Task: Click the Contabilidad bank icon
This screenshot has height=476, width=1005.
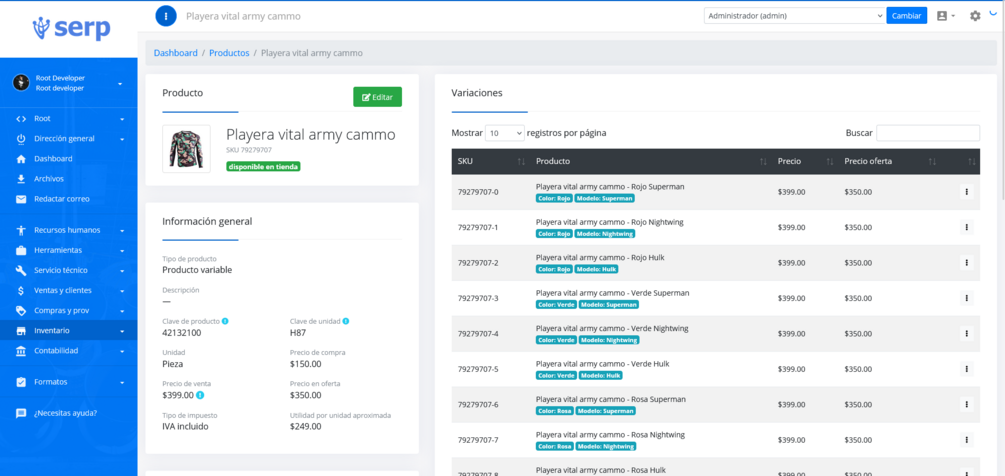Action: (21, 351)
